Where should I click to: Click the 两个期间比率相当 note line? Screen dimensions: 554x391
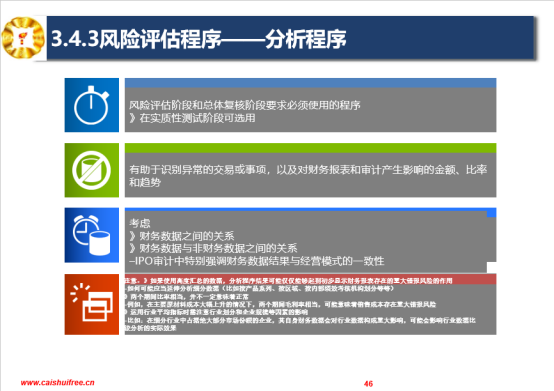187,297
